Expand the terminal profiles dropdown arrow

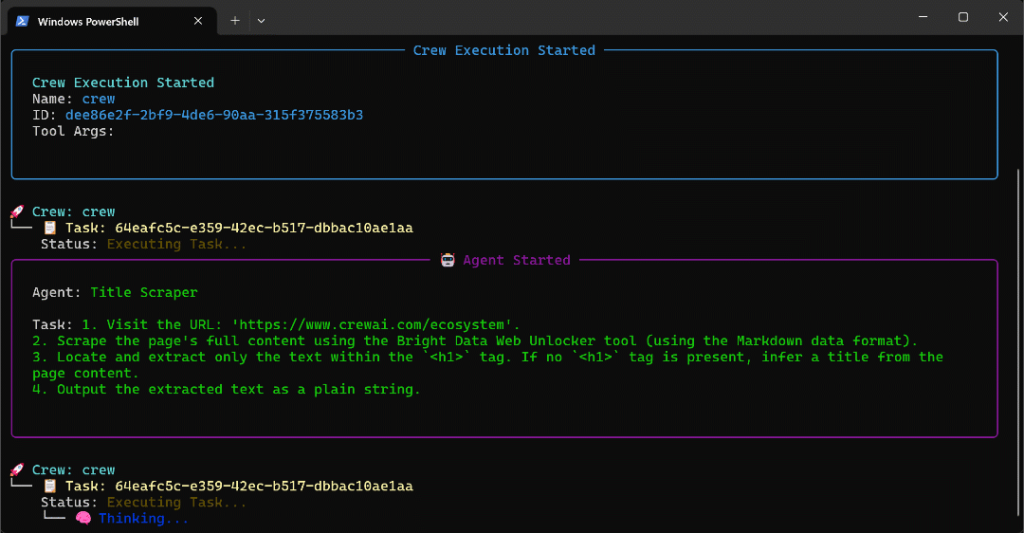(x=261, y=20)
